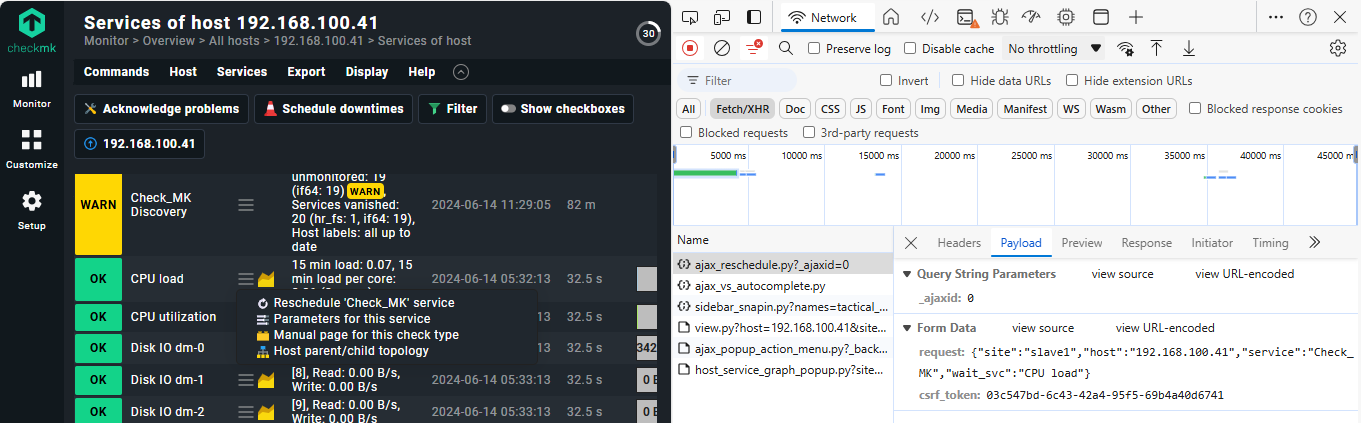Click the record network log button
This screenshot has width=1361, height=423.
pos(690,48)
